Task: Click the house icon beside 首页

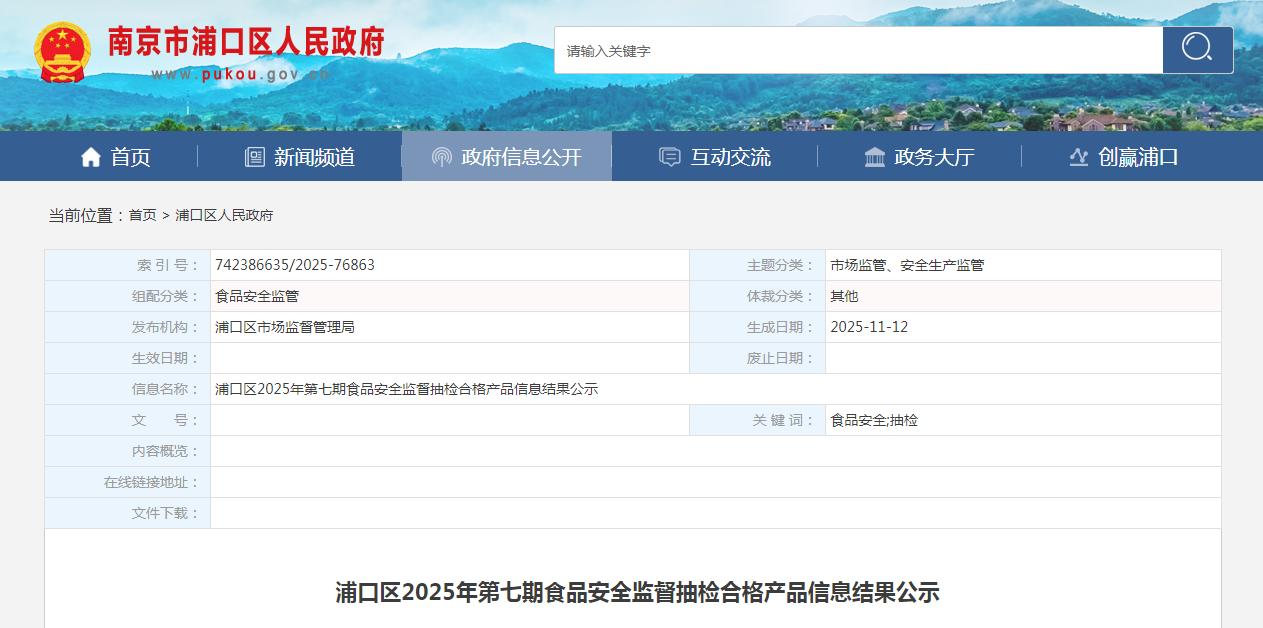Action: [x=91, y=157]
